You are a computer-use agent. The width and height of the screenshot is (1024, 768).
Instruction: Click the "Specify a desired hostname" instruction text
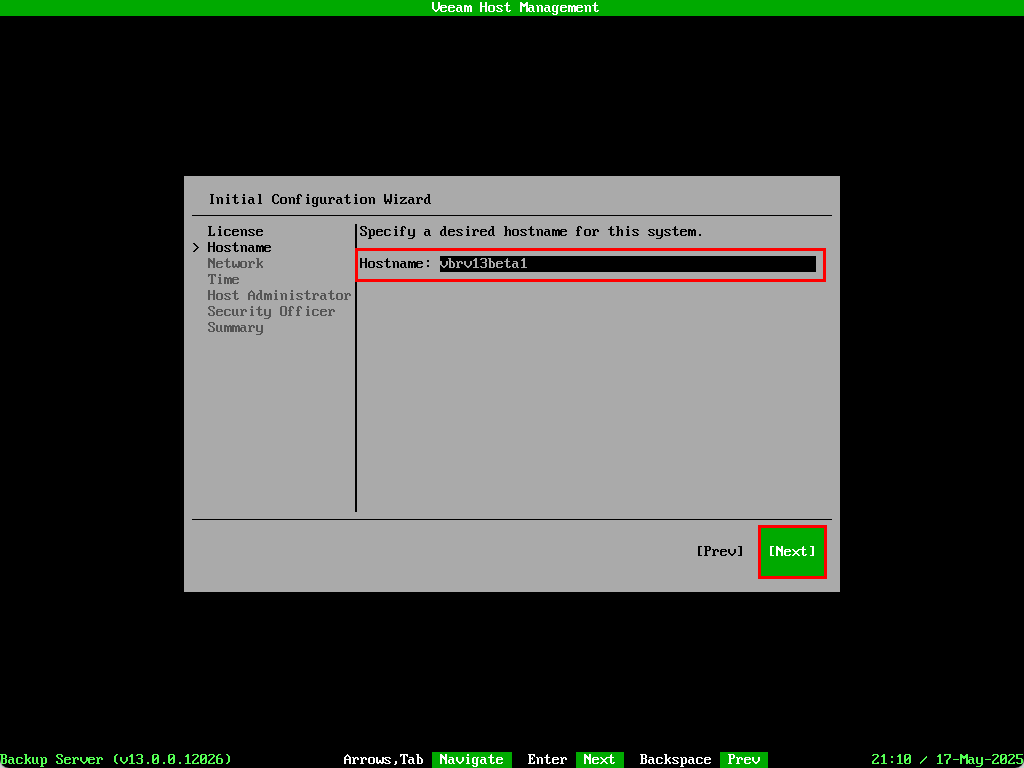click(531, 231)
